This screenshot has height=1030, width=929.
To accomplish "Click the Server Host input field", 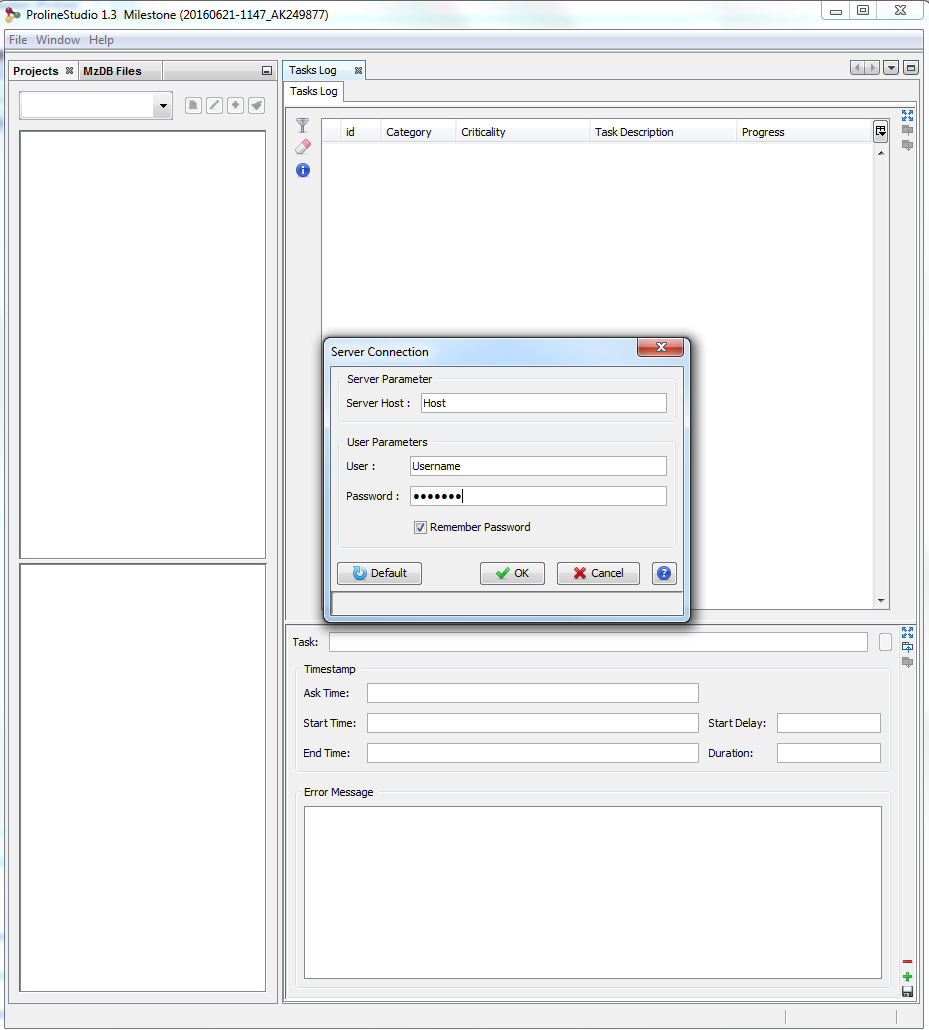I will (543, 403).
